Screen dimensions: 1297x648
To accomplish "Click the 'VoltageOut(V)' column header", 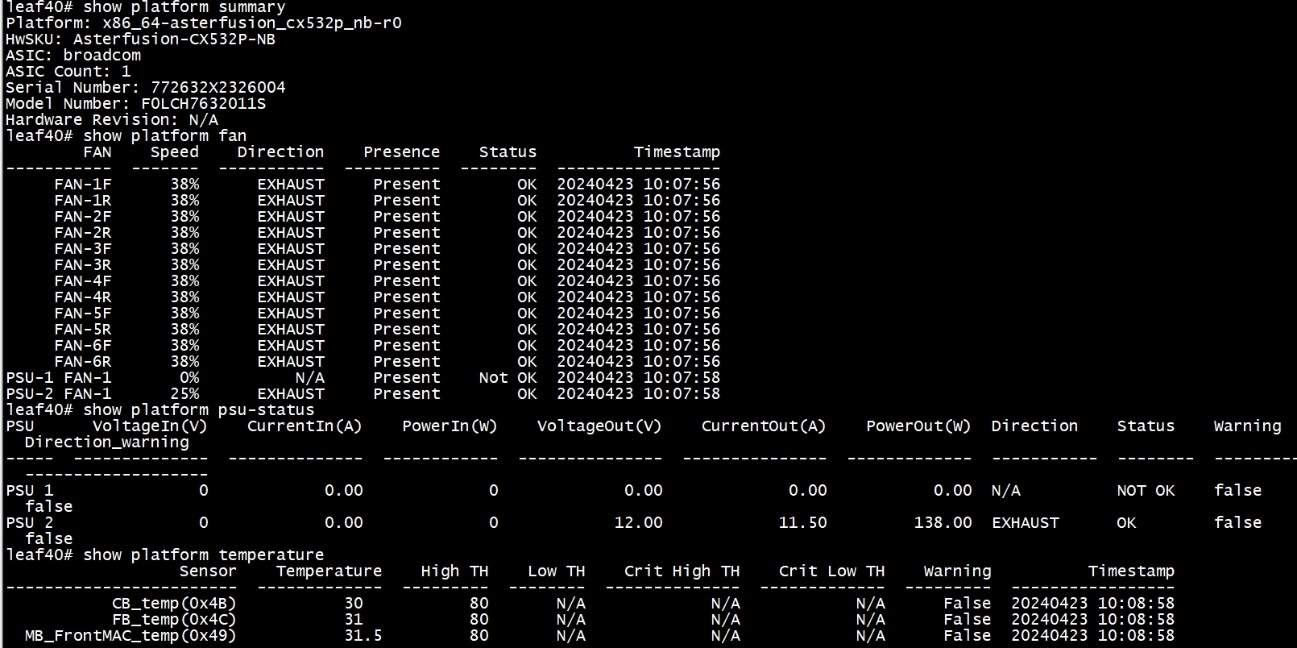I will click(x=600, y=426).
